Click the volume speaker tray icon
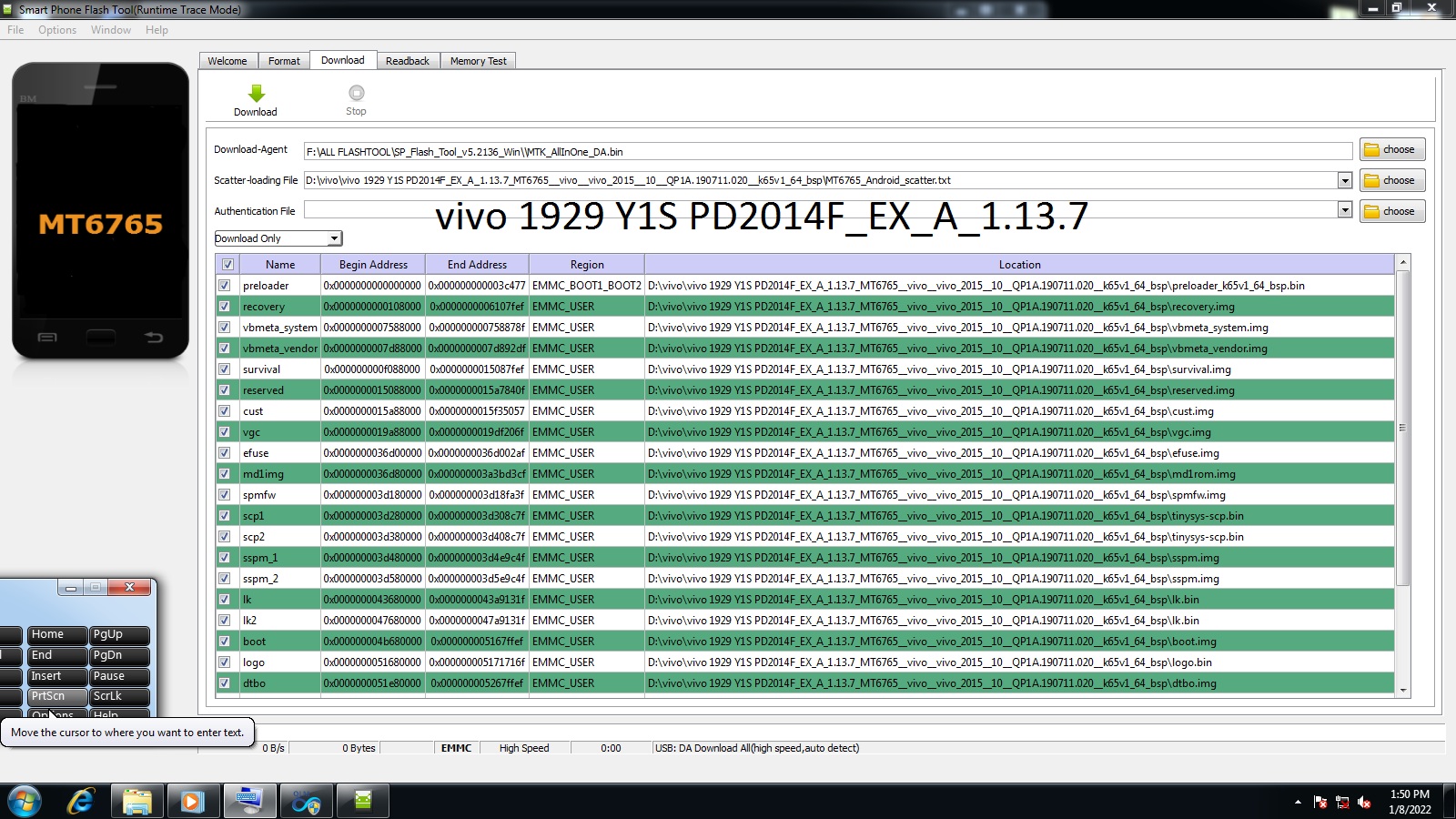This screenshot has width=1456, height=819. (x=1364, y=802)
